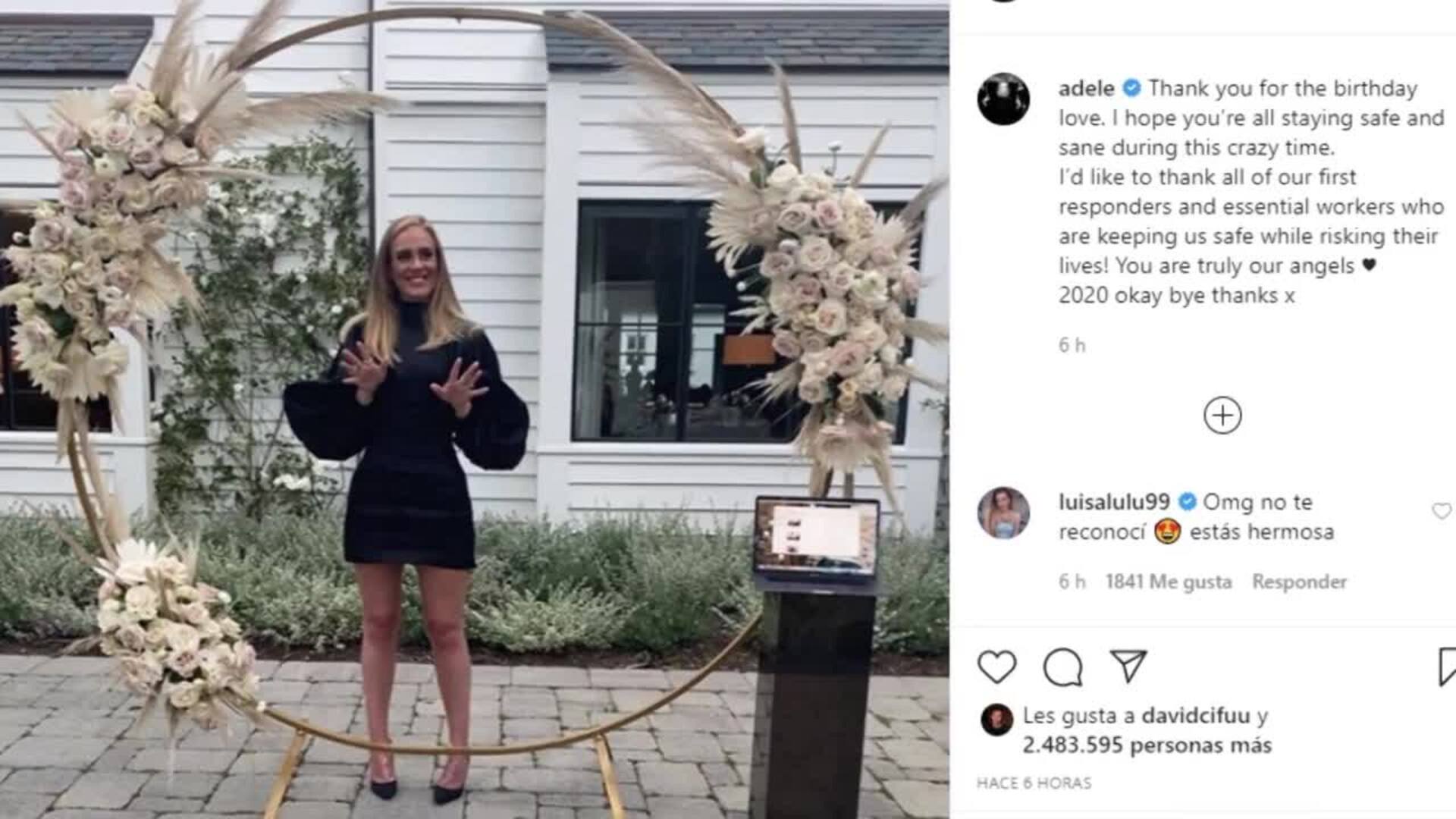This screenshot has height=819, width=1456.
Task: Click the 6 h timestamp under the caption
Action: click(1072, 345)
